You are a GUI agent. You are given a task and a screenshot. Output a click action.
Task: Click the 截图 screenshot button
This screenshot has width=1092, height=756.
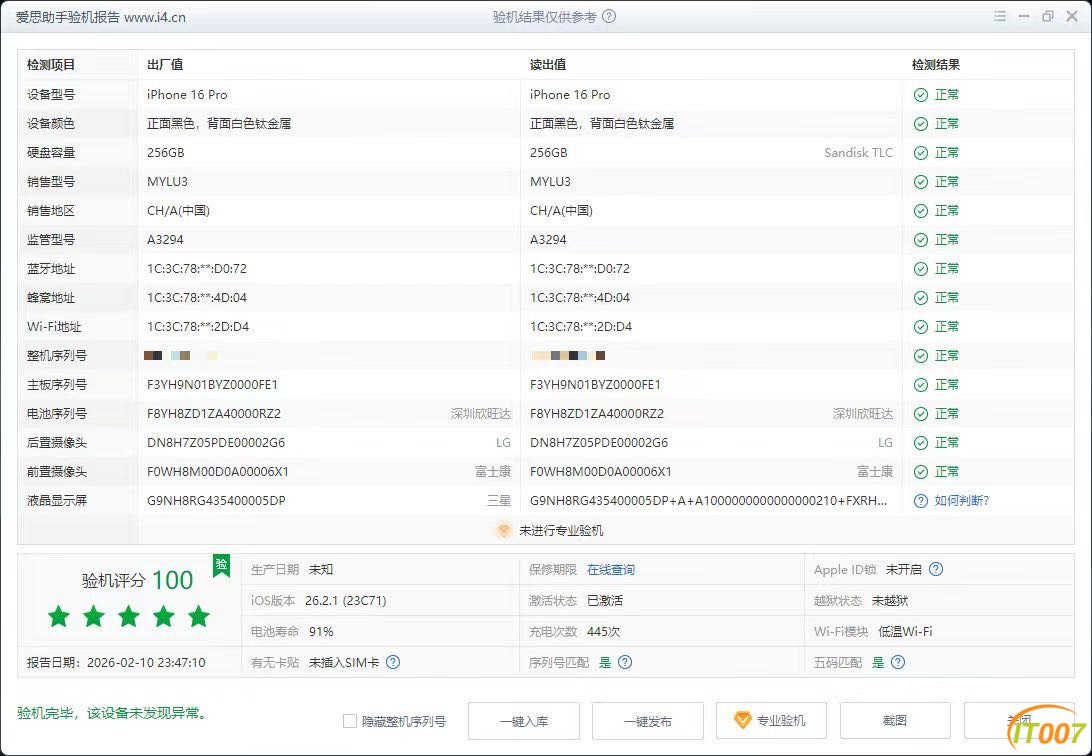click(895, 721)
